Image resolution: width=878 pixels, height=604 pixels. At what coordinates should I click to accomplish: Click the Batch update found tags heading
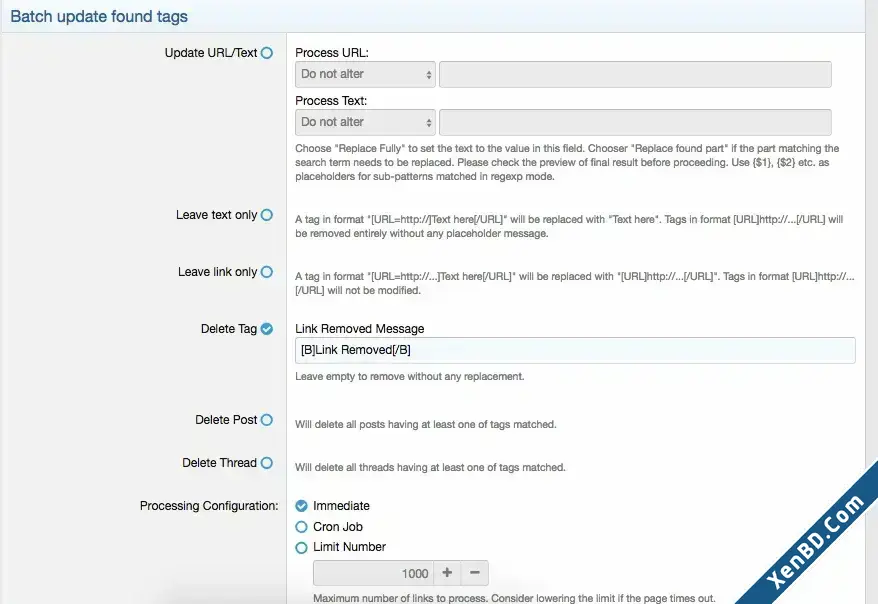click(99, 16)
